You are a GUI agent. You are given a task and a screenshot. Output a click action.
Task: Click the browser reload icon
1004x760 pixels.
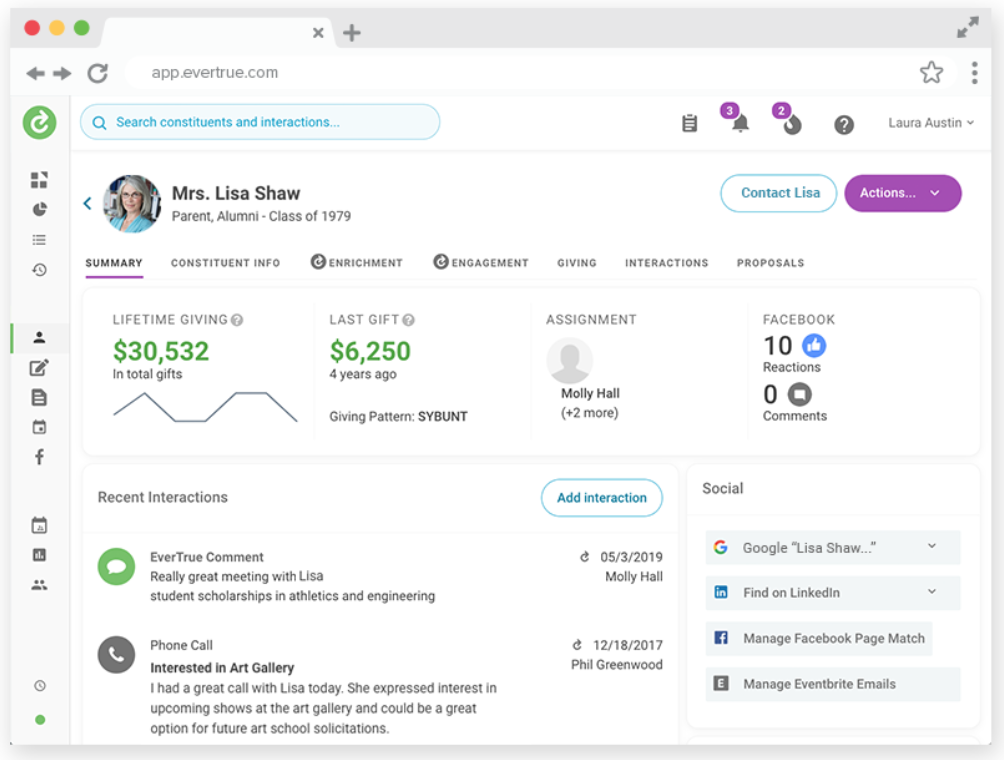point(97,73)
